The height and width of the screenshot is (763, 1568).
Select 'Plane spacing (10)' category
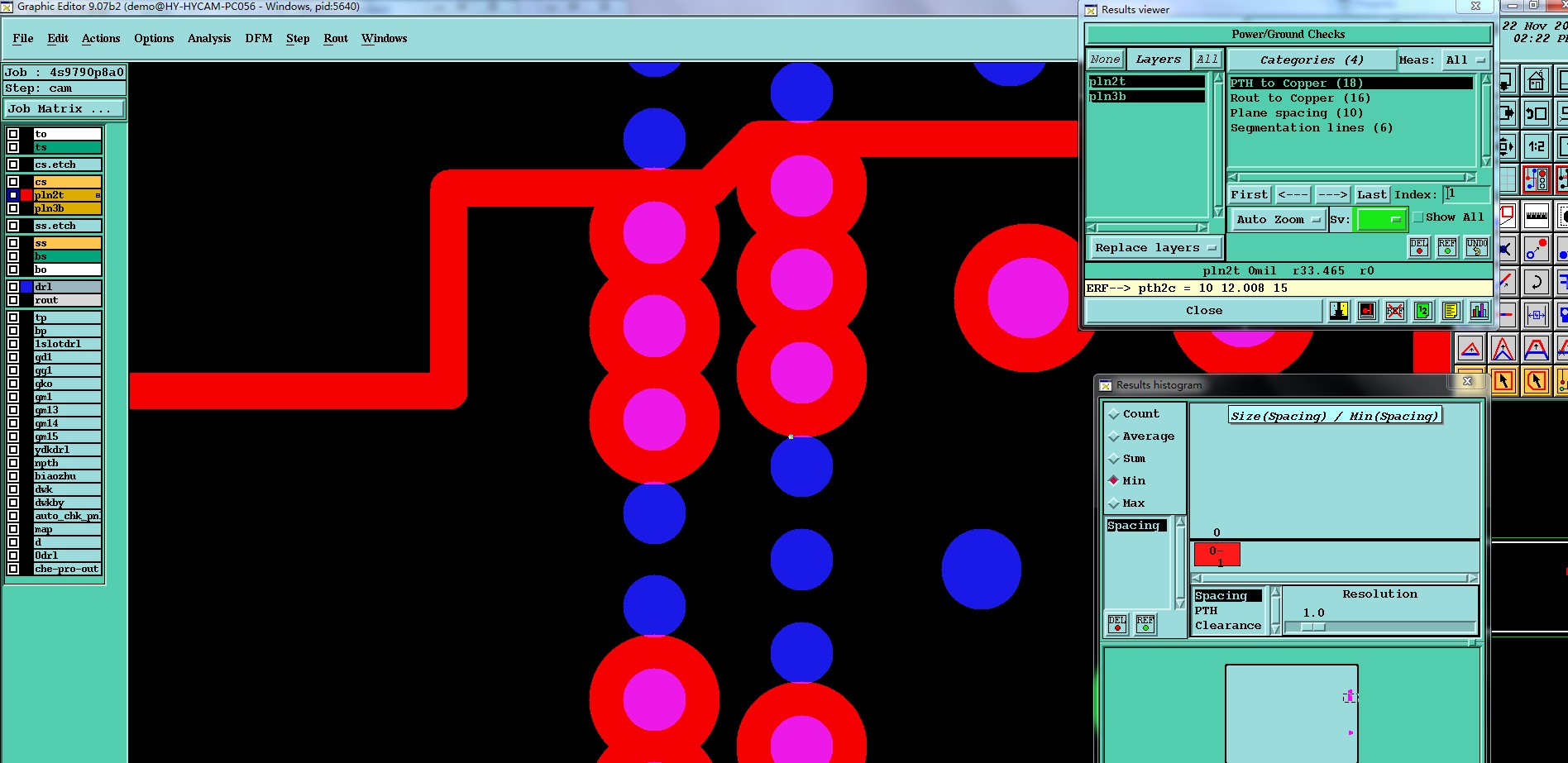[x=1296, y=112]
